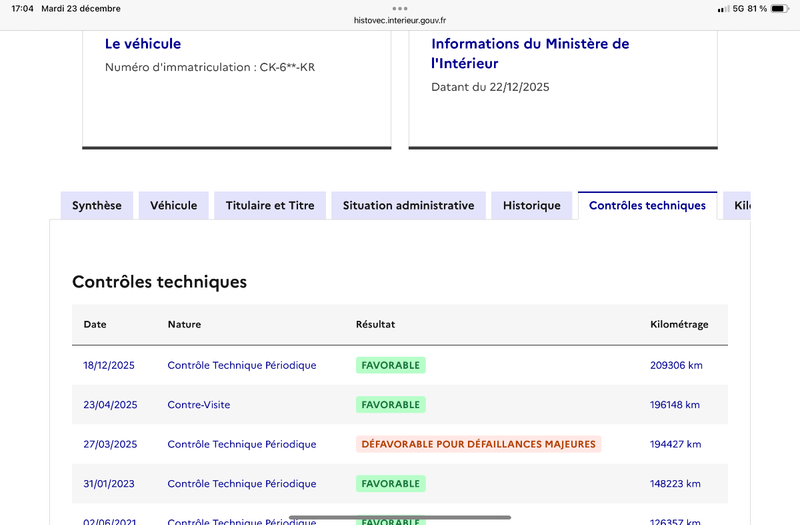Select the 31/01/2023 inspection date

pos(109,484)
